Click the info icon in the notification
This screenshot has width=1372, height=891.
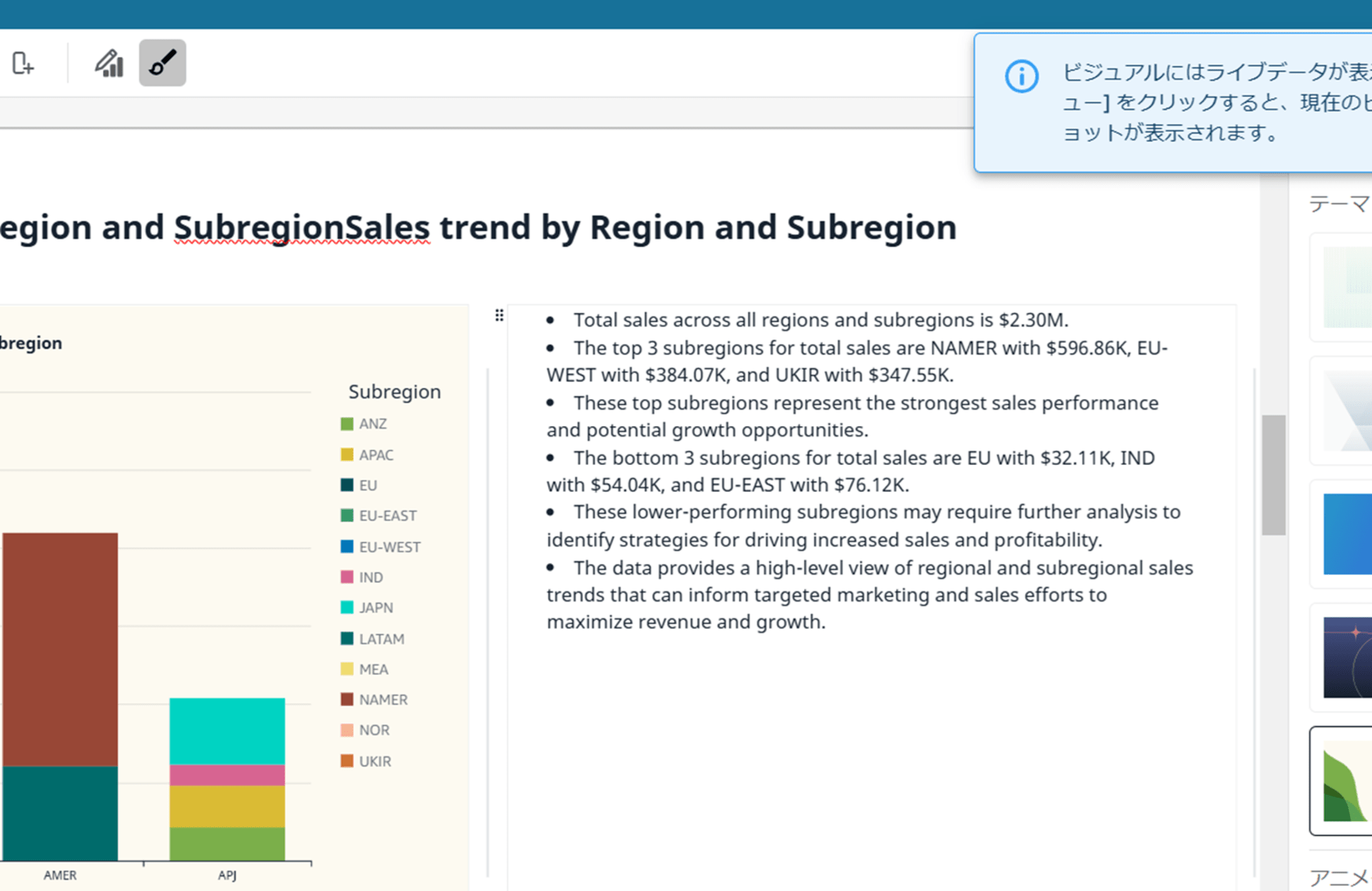(x=1021, y=75)
